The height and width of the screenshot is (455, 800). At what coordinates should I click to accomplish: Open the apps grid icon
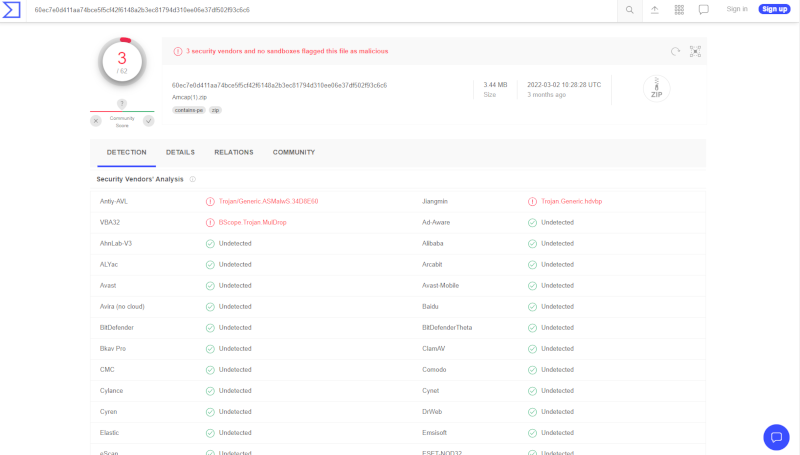click(x=679, y=10)
